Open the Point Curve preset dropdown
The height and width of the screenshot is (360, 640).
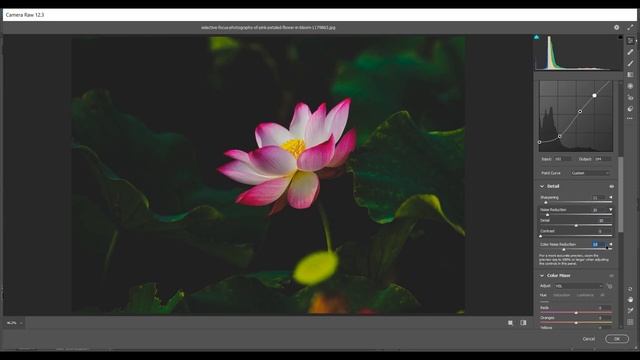click(590, 173)
